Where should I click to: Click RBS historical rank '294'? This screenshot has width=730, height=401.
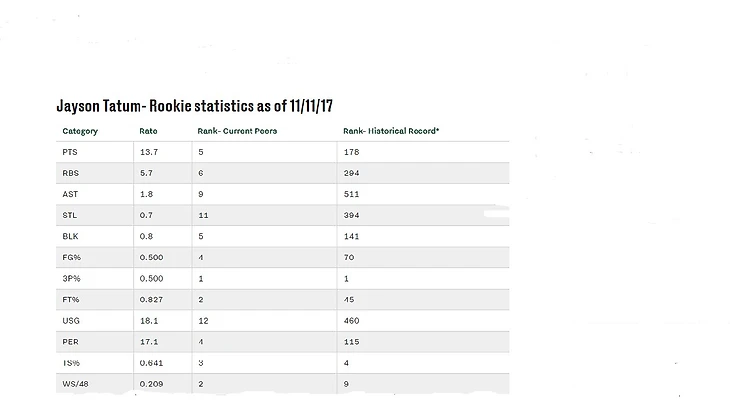351,173
